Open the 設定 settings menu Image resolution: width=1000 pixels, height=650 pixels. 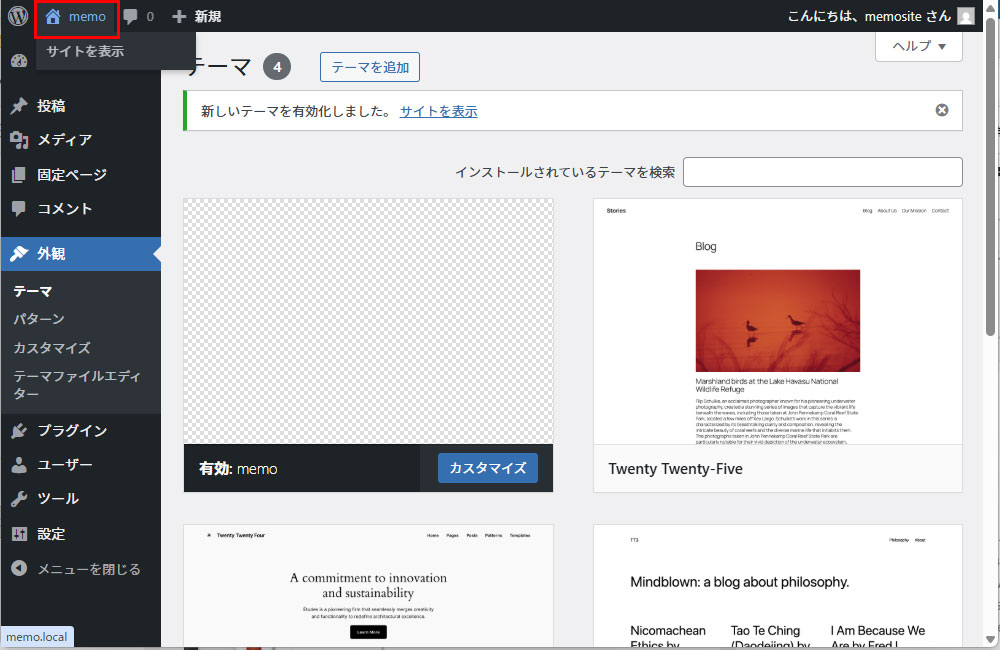tap(51, 534)
